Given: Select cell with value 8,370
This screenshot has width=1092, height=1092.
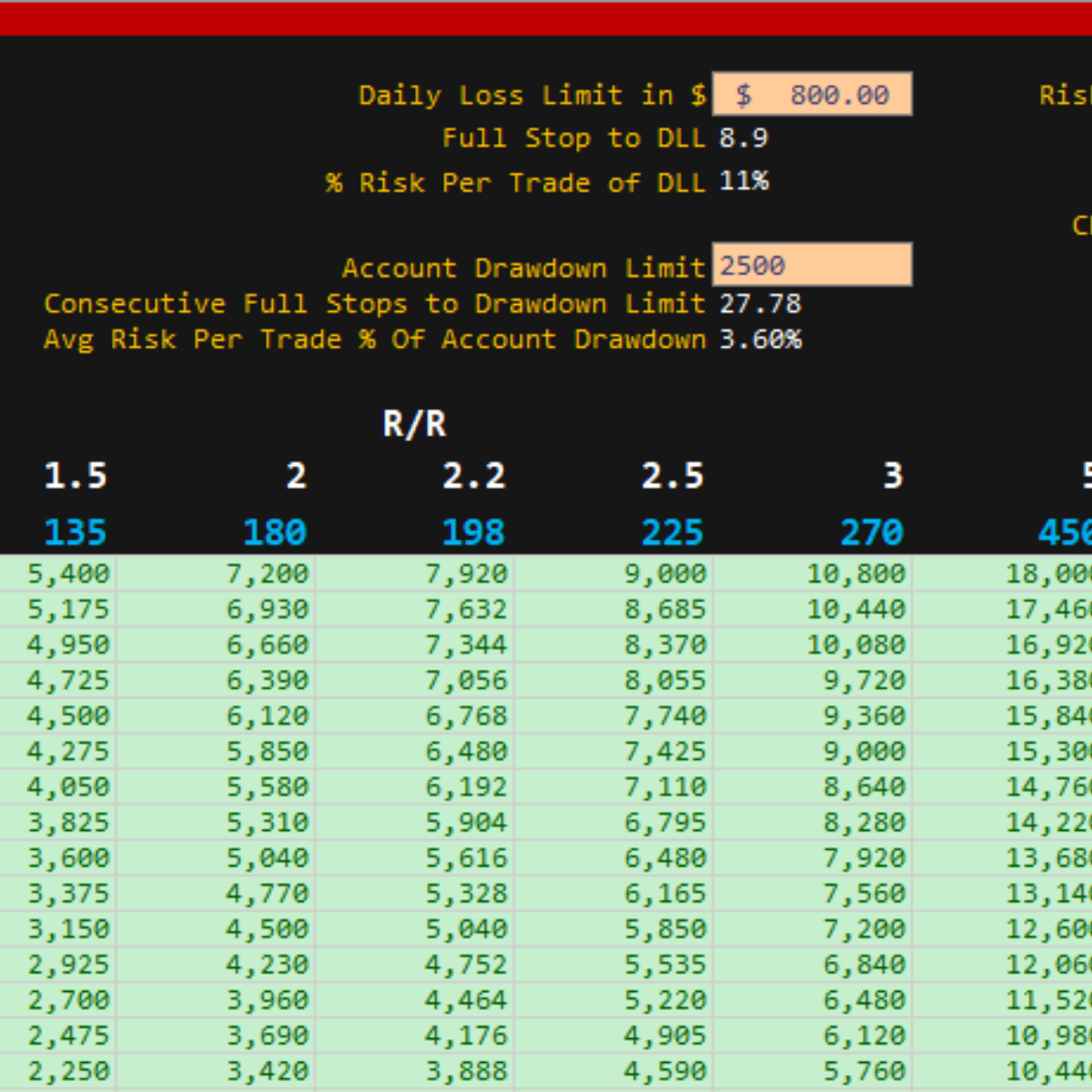Looking at the screenshot, I should (614, 644).
